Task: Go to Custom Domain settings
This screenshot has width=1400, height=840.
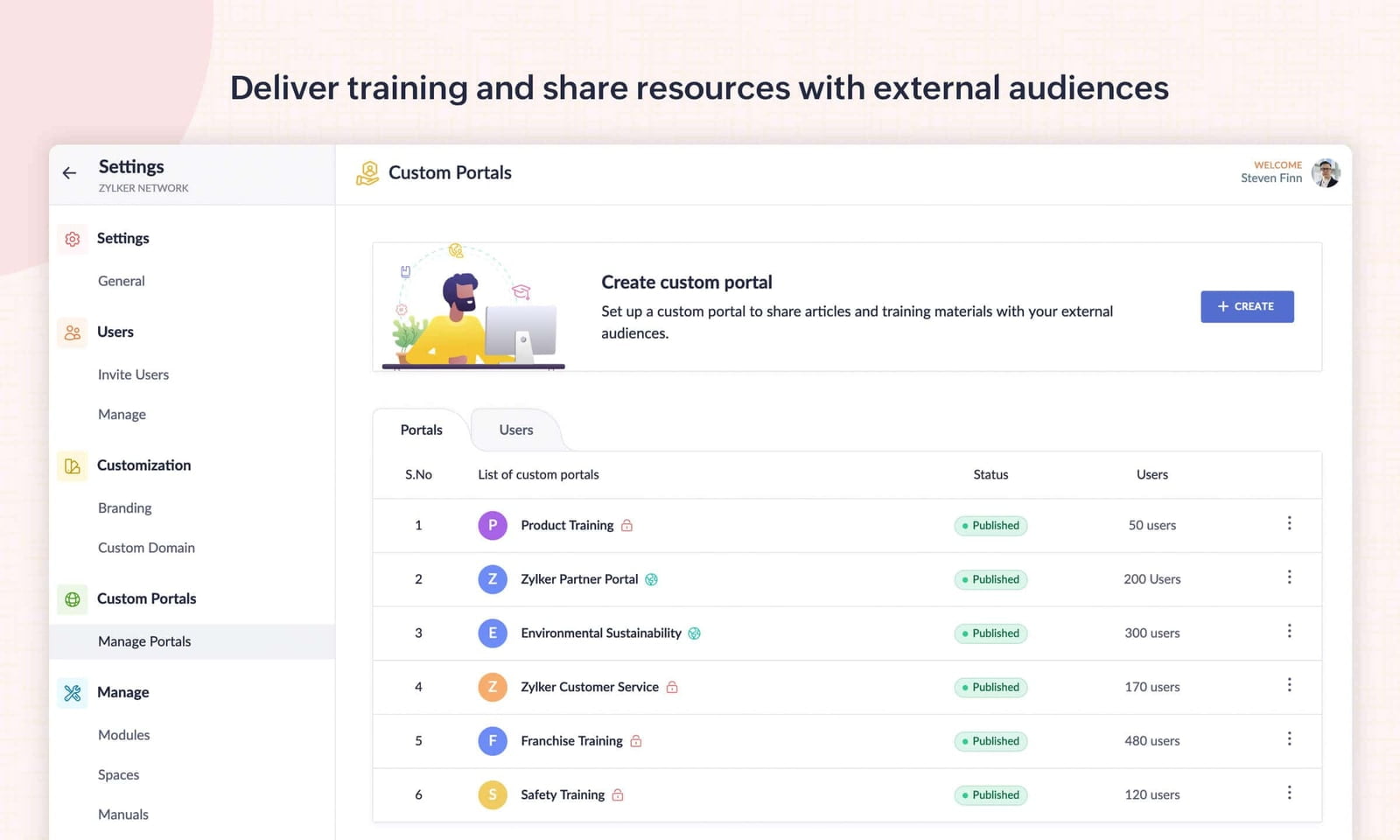Action: (146, 548)
